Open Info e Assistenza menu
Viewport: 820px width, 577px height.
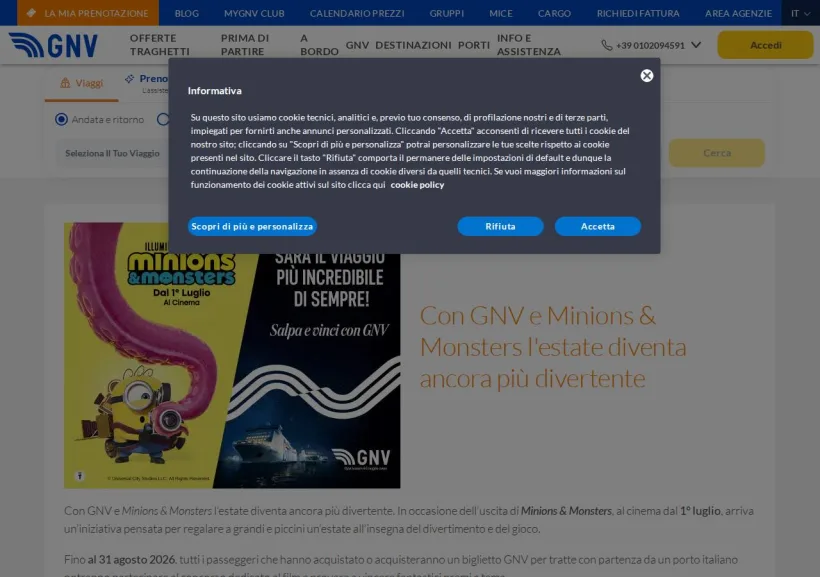[x=528, y=45]
